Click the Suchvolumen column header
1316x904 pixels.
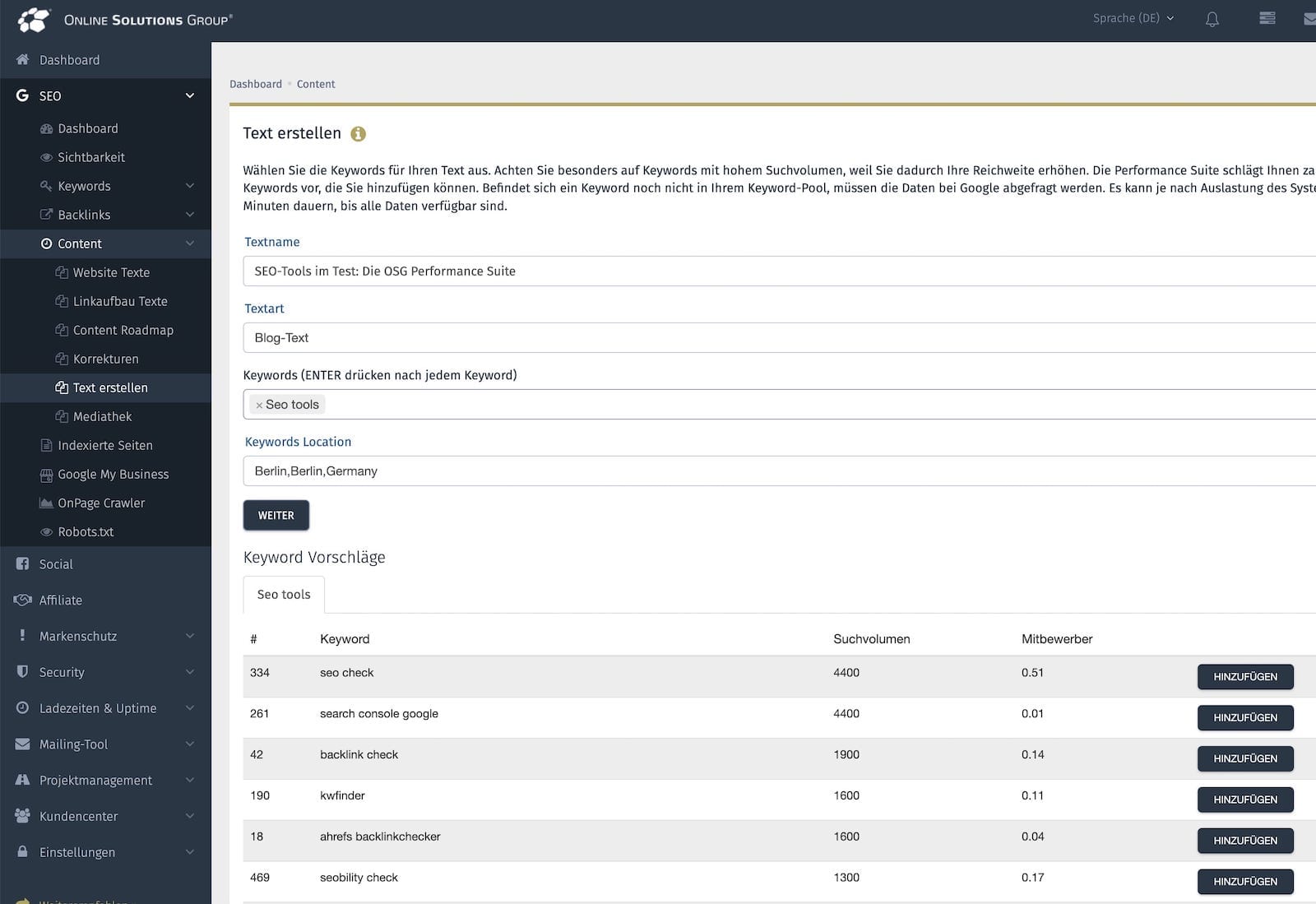(x=872, y=639)
